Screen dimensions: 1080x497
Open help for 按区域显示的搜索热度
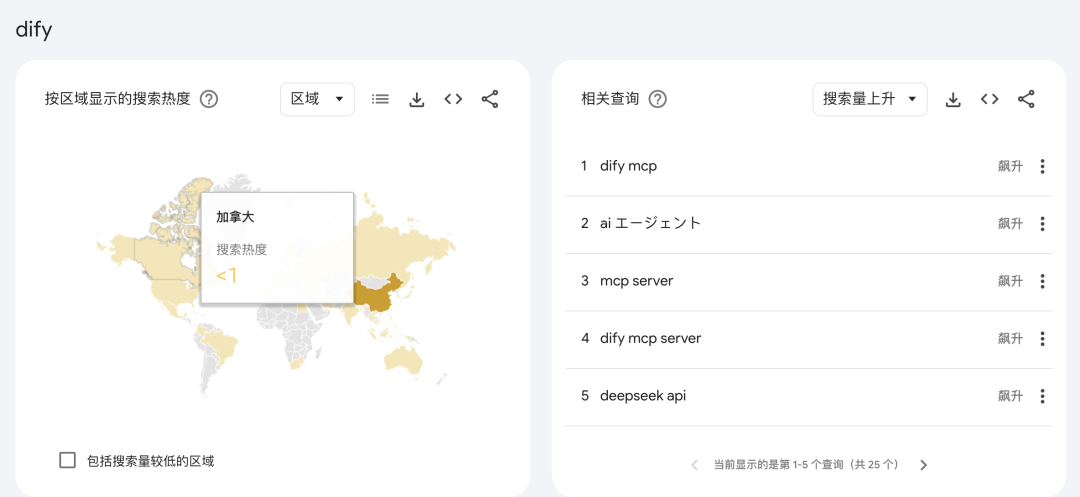pos(209,99)
